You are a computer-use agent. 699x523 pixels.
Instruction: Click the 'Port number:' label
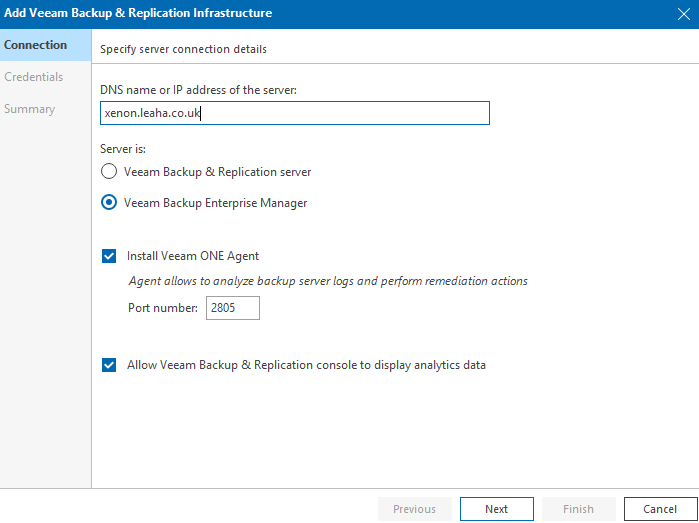coord(163,308)
